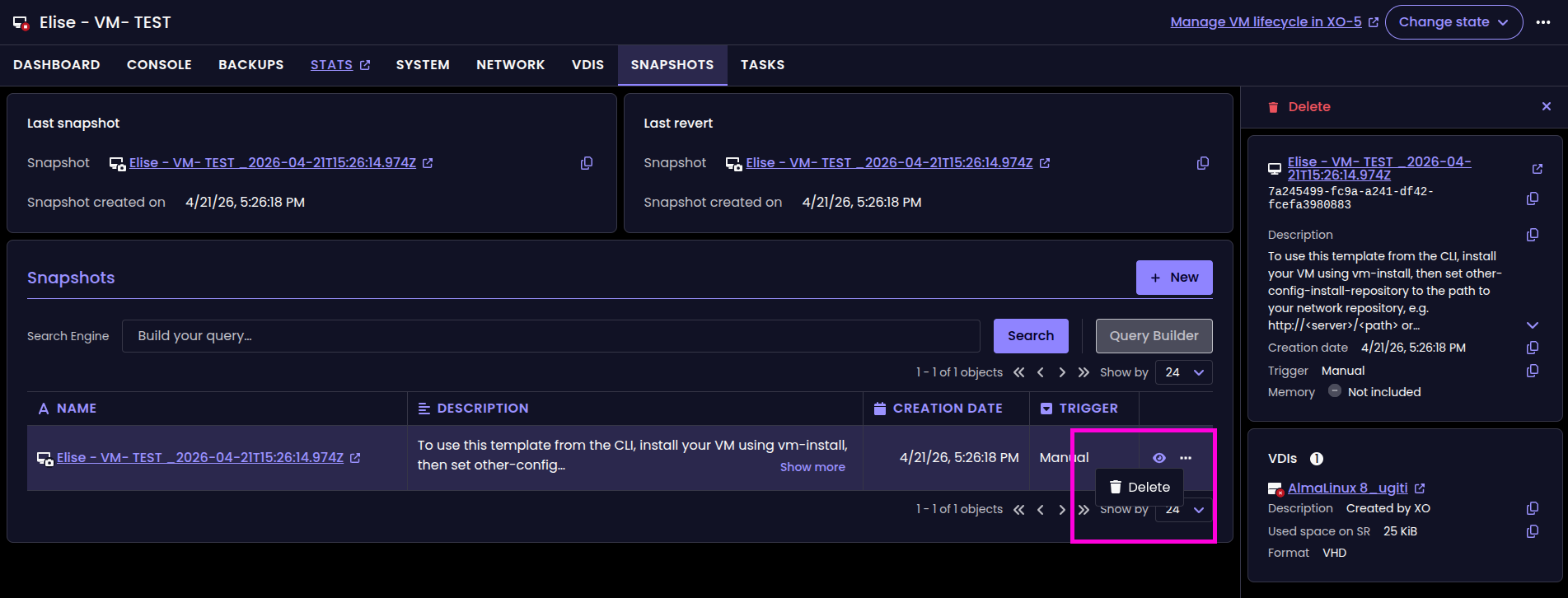Open the Change state dropdown
Image resolution: width=1568 pixels, height=598 pixels.
click(1453, 22)
